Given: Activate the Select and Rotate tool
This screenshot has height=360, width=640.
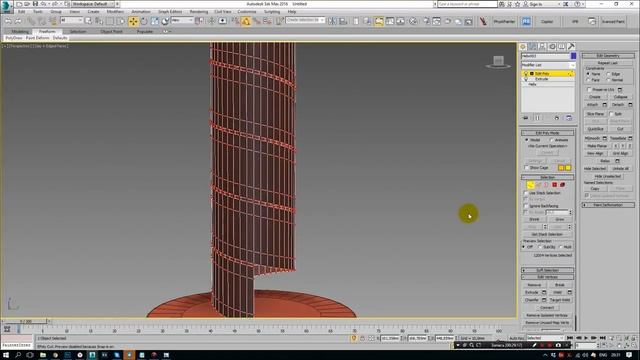Looking at the screenshot, I should click(x=144, y=21).
